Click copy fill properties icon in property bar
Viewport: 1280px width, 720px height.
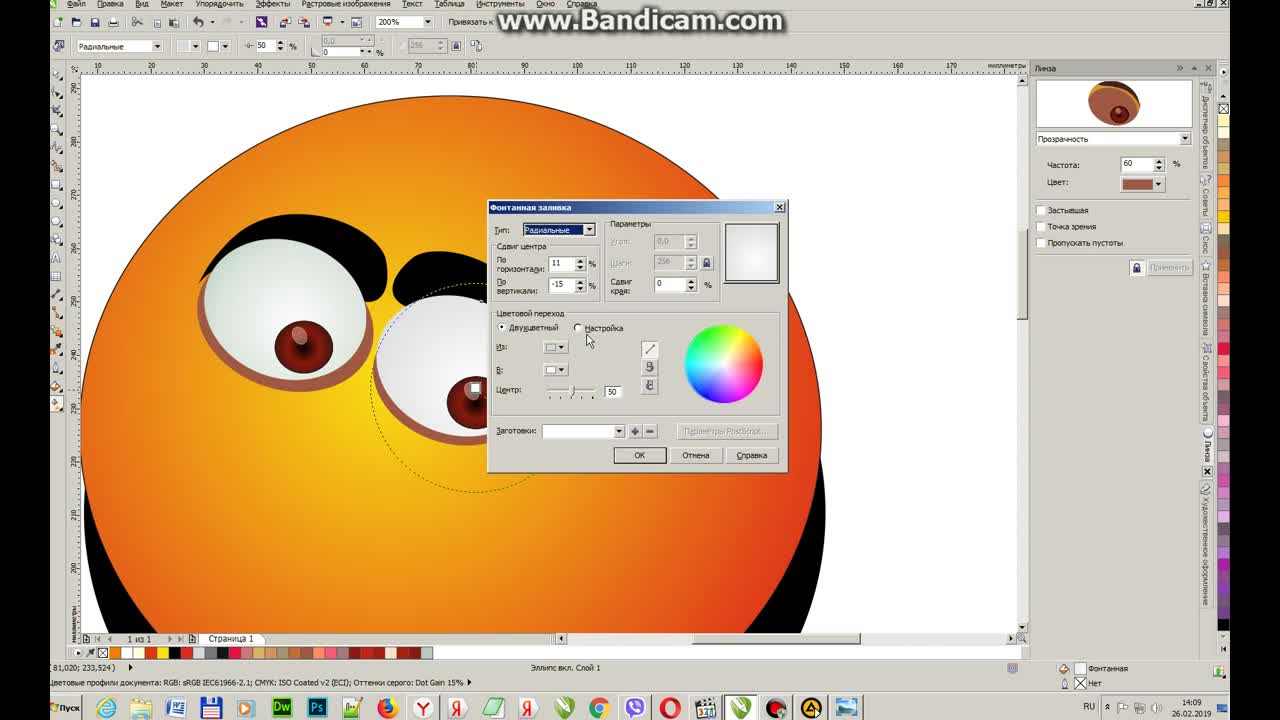click(x=475, y=45)
